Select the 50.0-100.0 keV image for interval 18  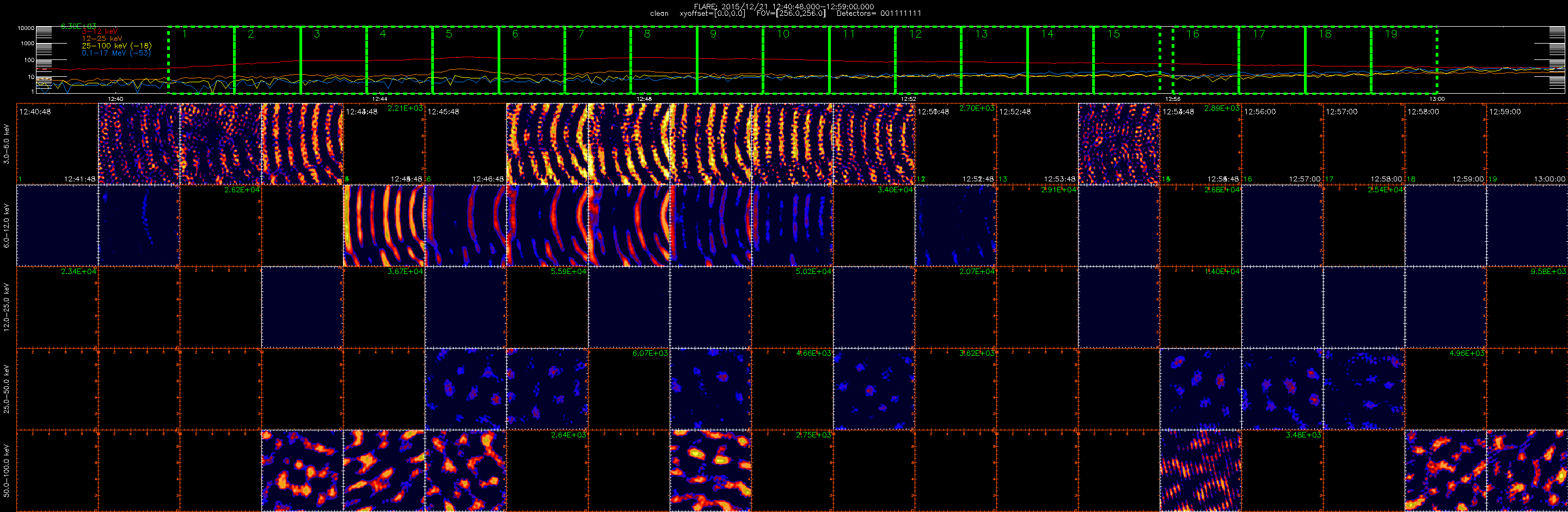(x=1445, y=471)
